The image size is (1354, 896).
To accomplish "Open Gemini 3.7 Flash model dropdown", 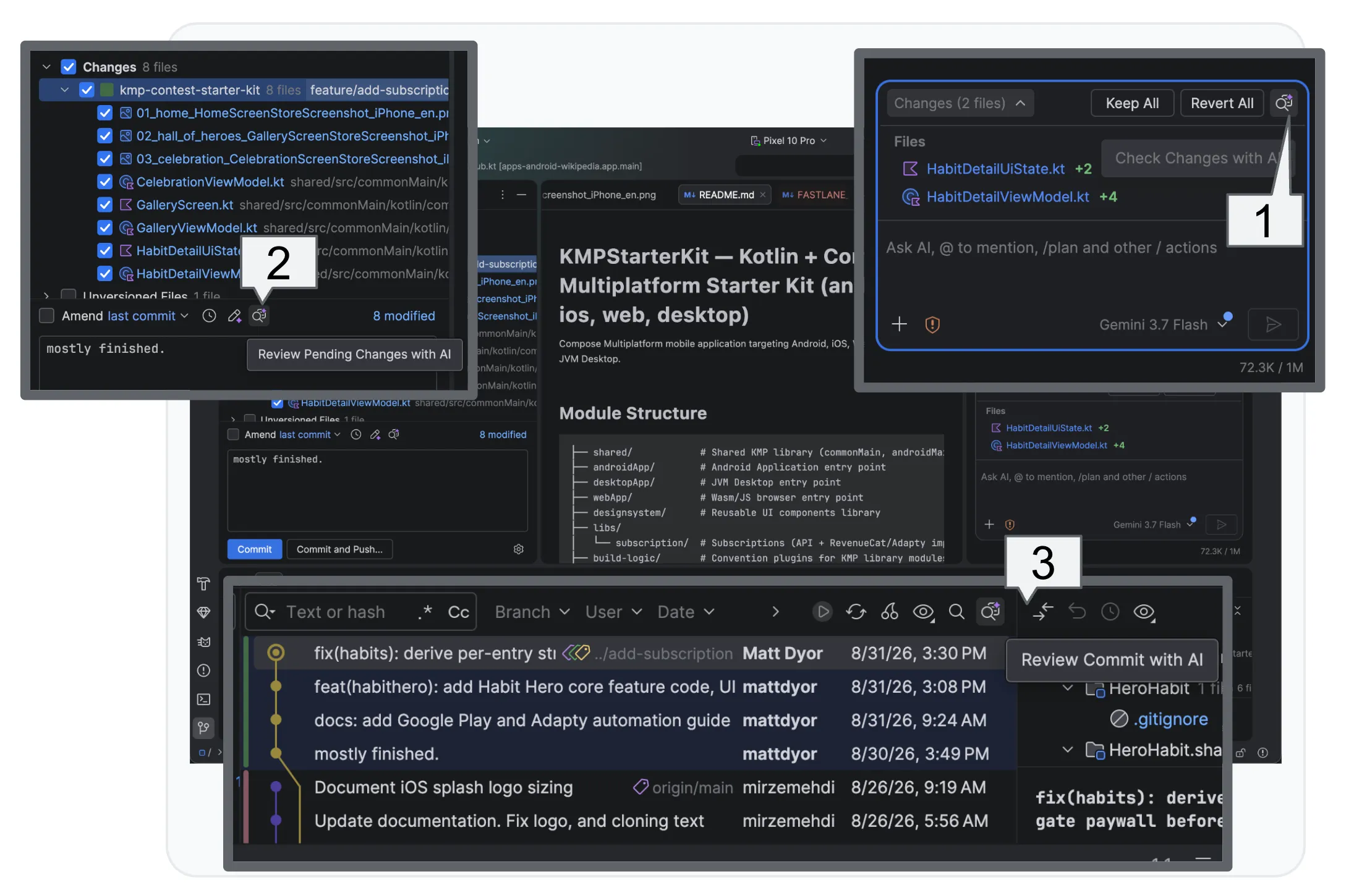I will click(1163, 324).
